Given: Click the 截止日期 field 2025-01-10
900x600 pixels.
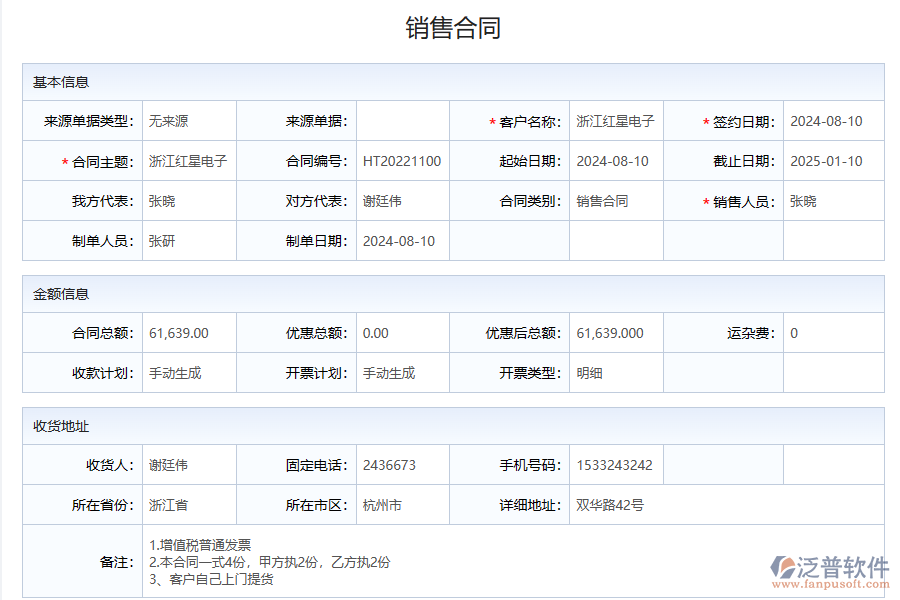Looking at the screenshot, I should pyautogui.click(x=825, y=160).
